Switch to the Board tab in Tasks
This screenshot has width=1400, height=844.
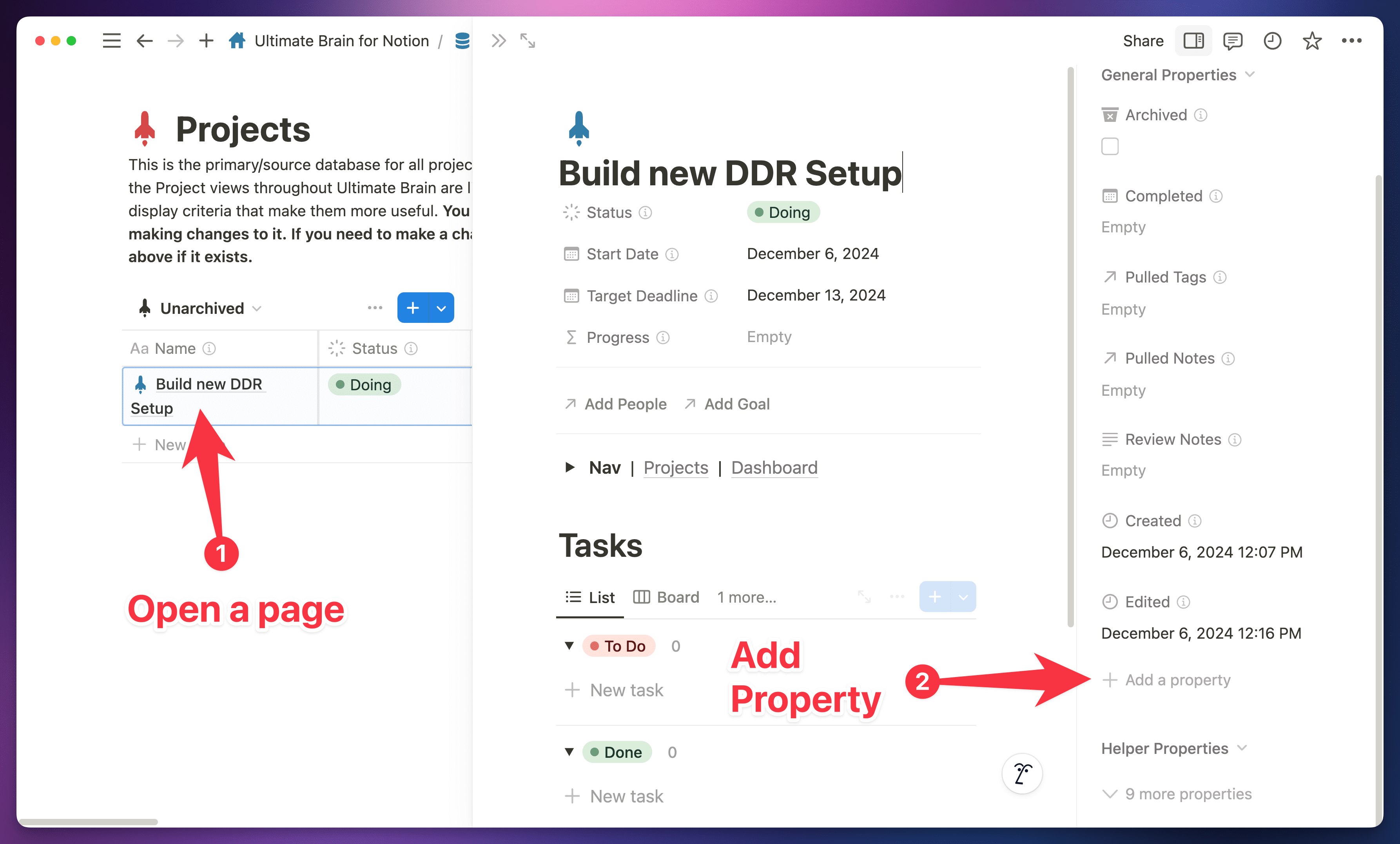click(x=666, y=597)
